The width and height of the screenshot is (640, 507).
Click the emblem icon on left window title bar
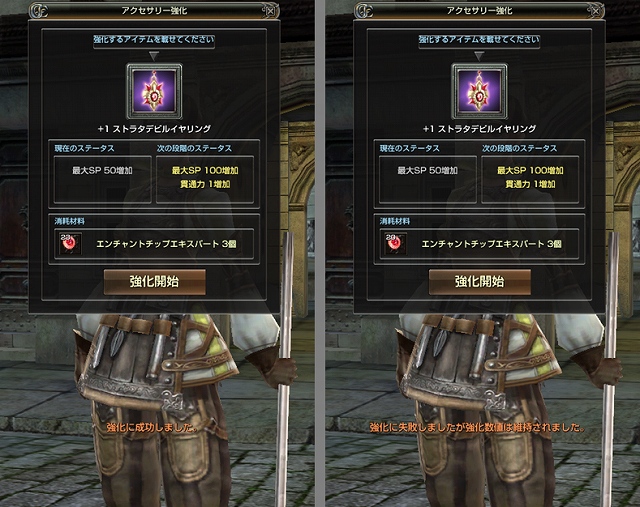pos(39,11)
